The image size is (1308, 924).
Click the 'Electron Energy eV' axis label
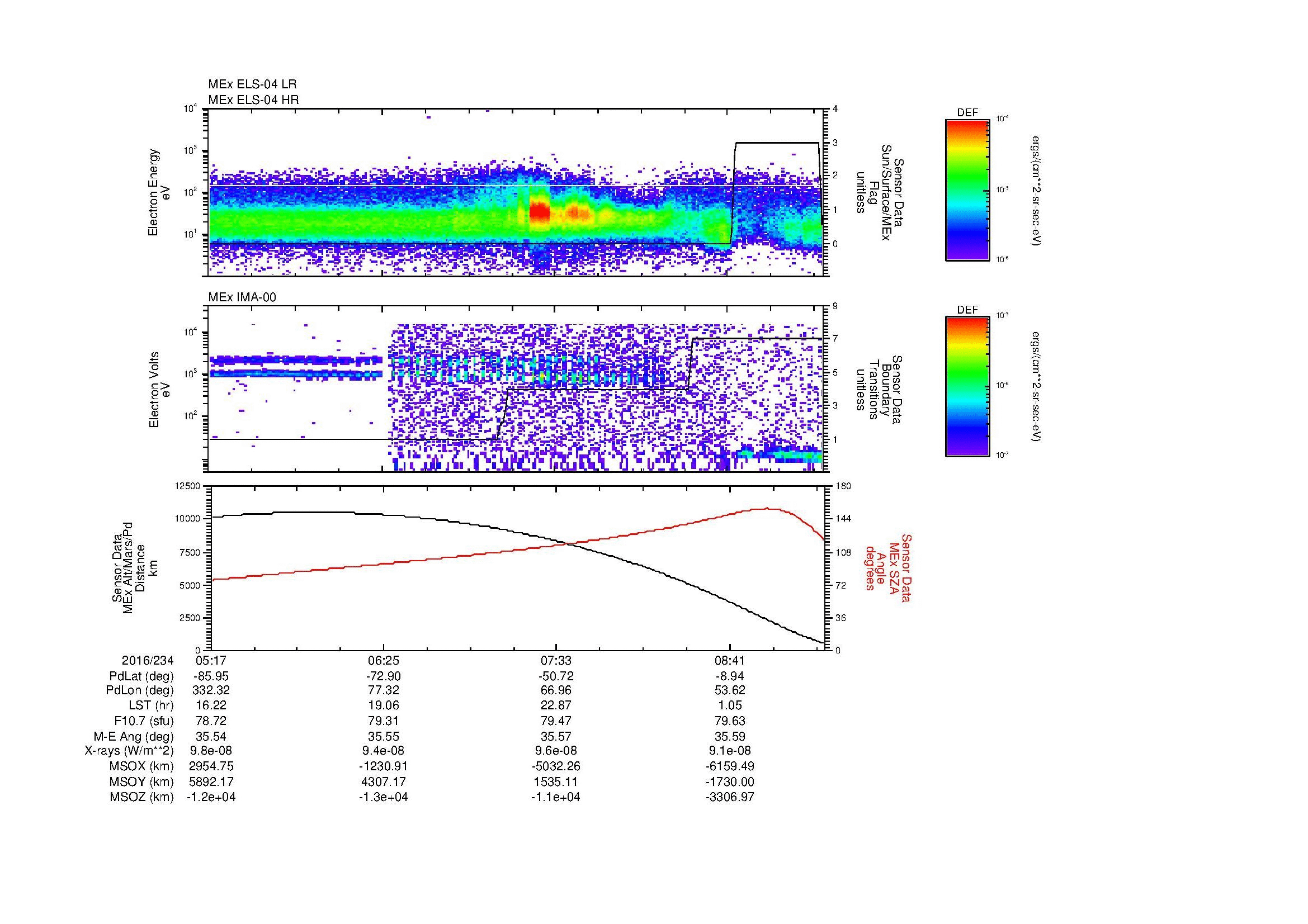pyautogui.click(x=159, y=192)
